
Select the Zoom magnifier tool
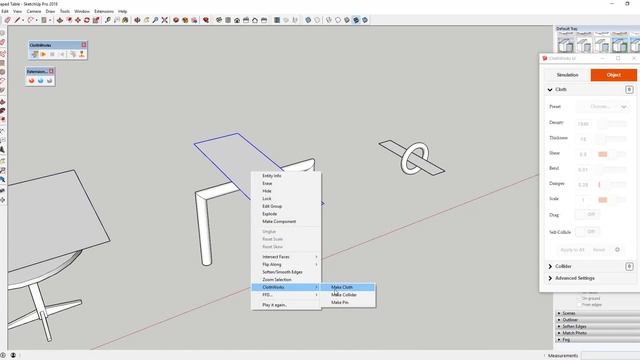155,20
